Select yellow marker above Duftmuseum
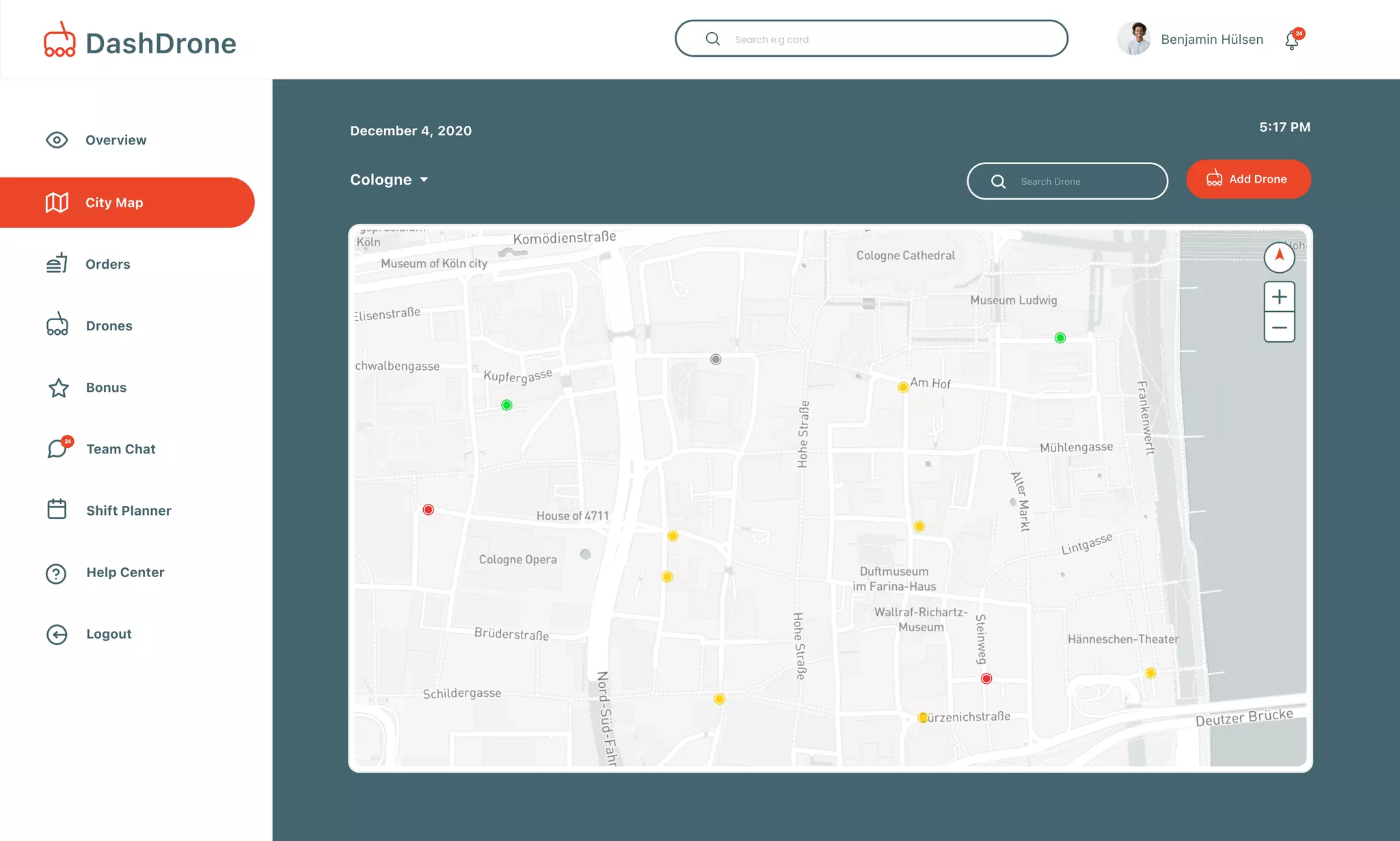 [919, 526]
